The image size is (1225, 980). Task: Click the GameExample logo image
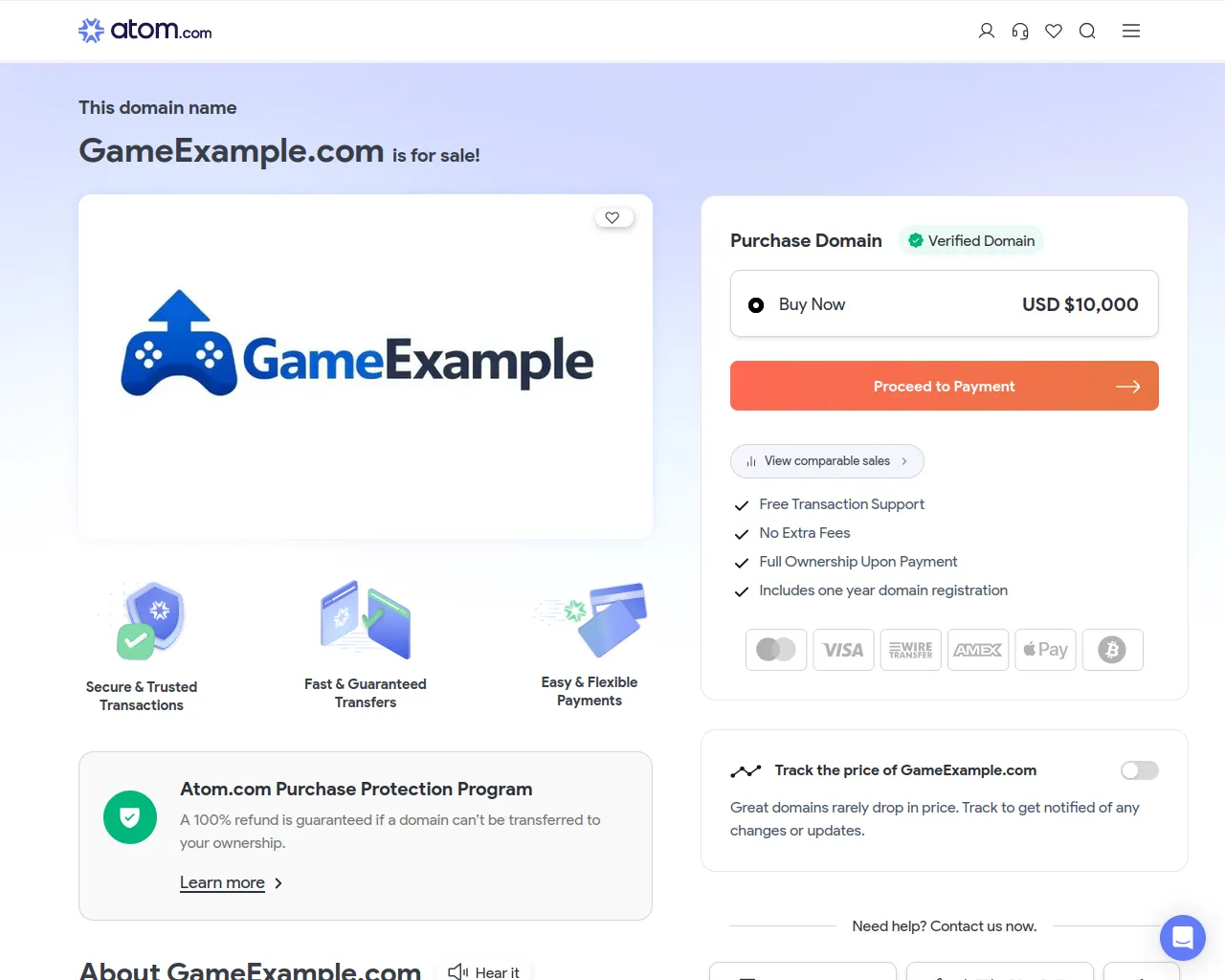click(357, 345)
